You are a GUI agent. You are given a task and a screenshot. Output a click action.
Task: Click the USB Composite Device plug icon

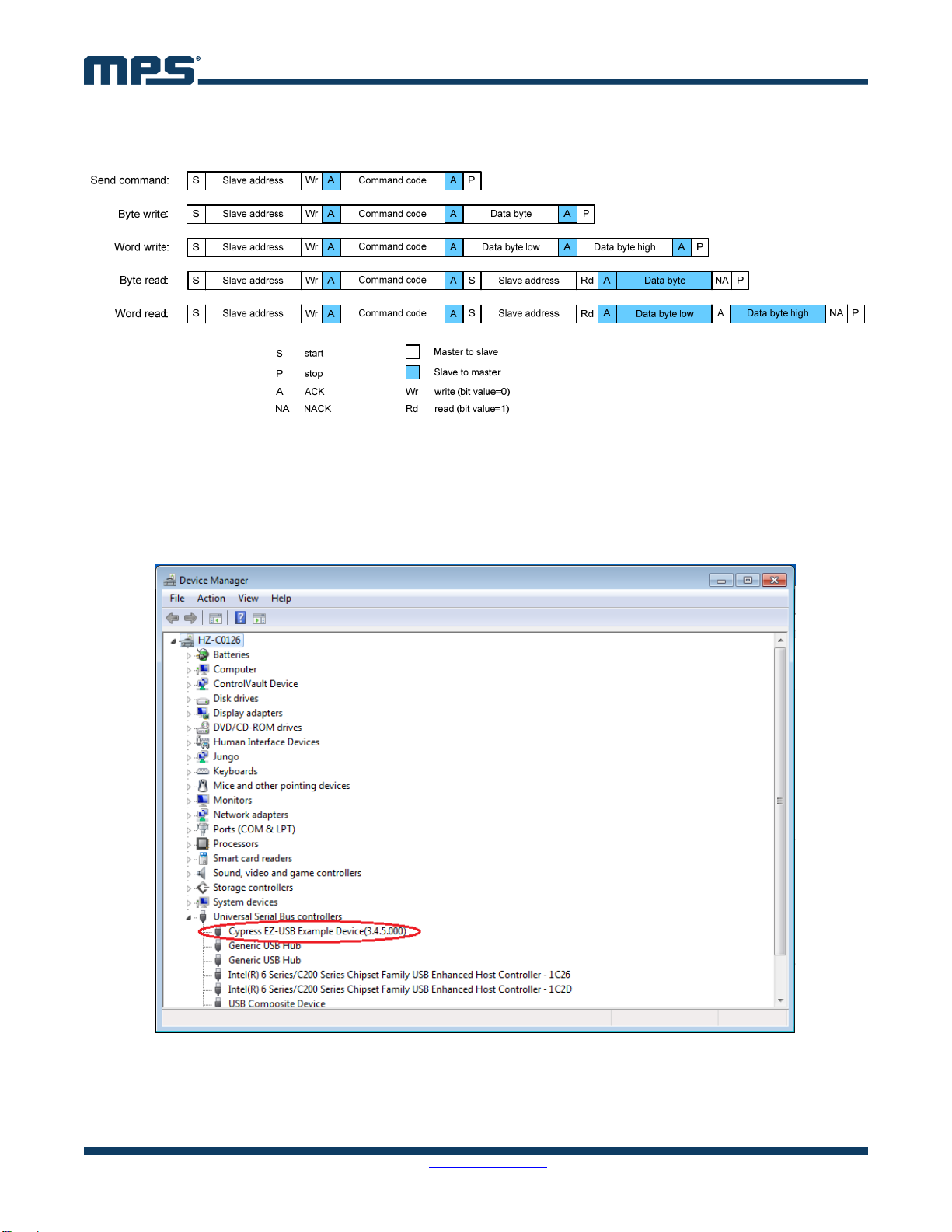click(218, 1003)
